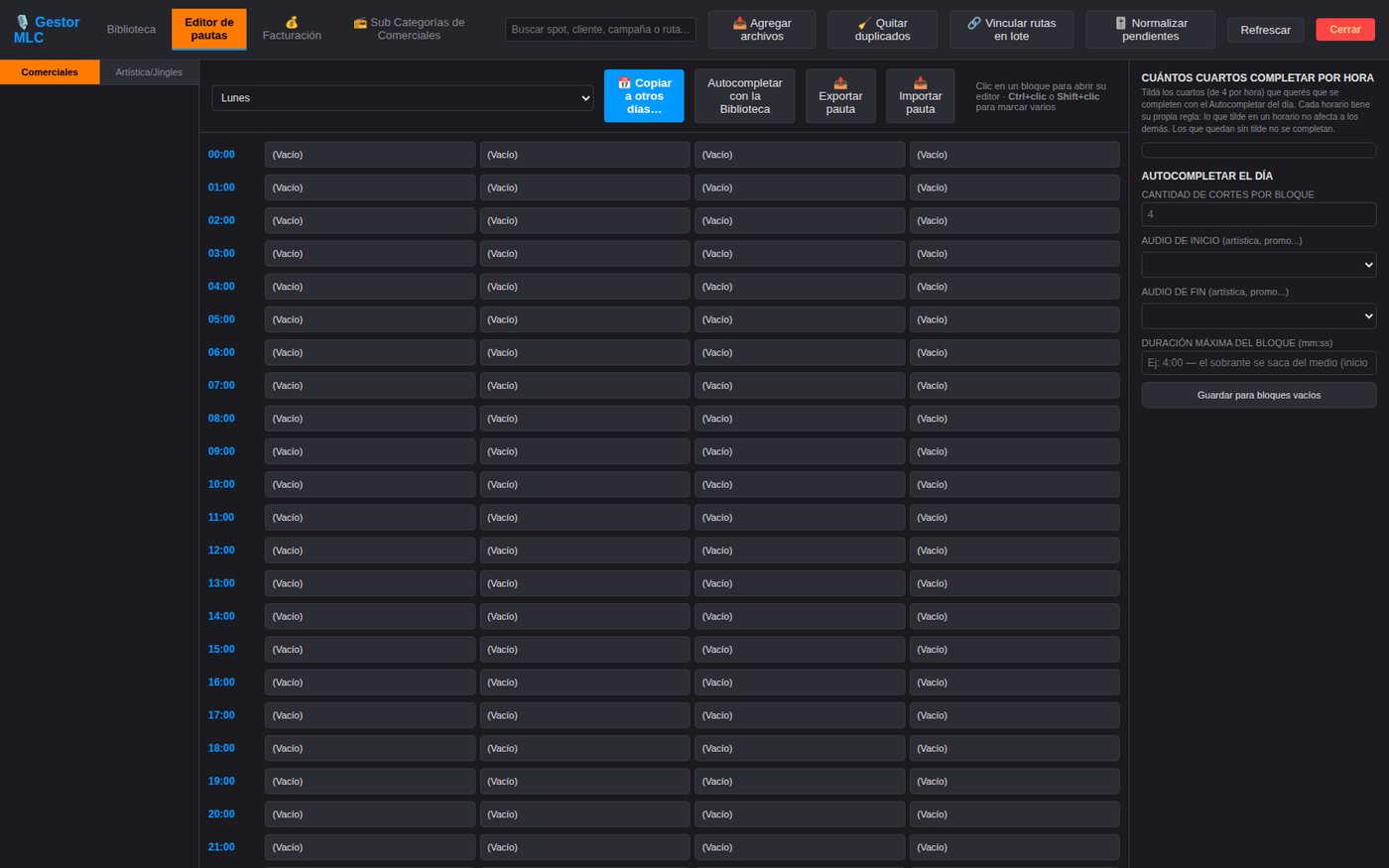Open Facturación with the money bag icon
The width and height of the screenshot is (1389, 868).
tap(292, 29)
